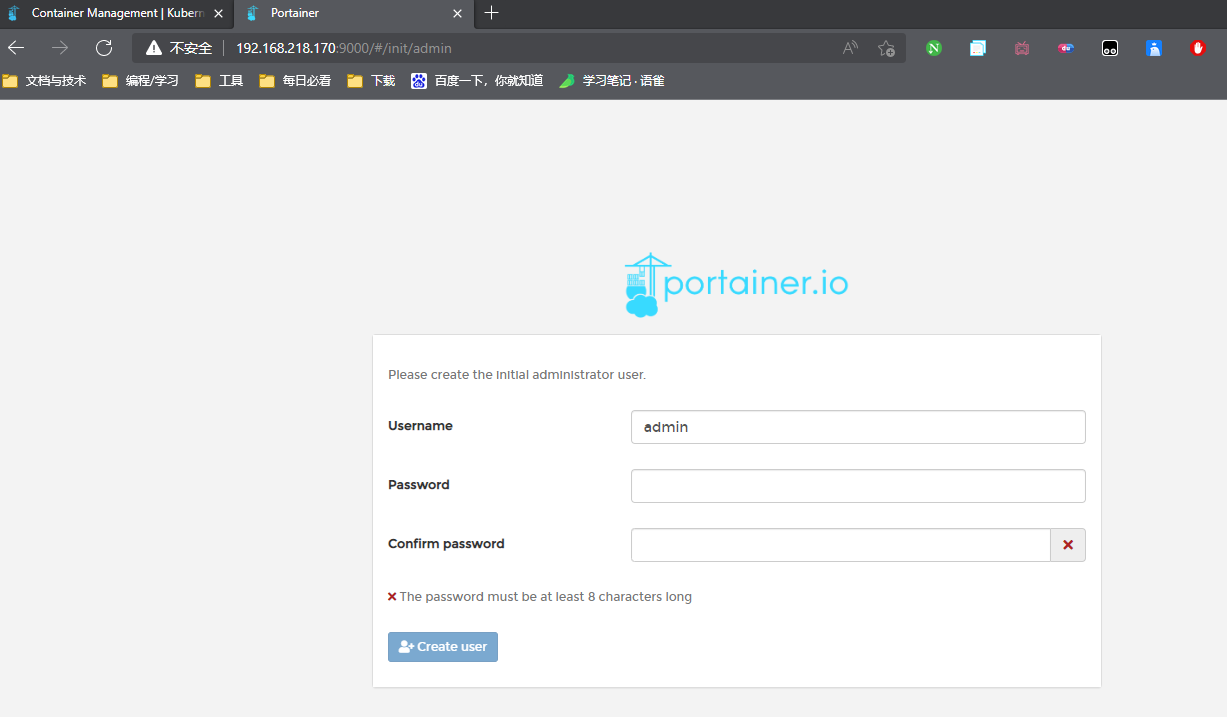Close the Container Management tab
This screenshot has width=1227, height=717.
coord(219,14)
